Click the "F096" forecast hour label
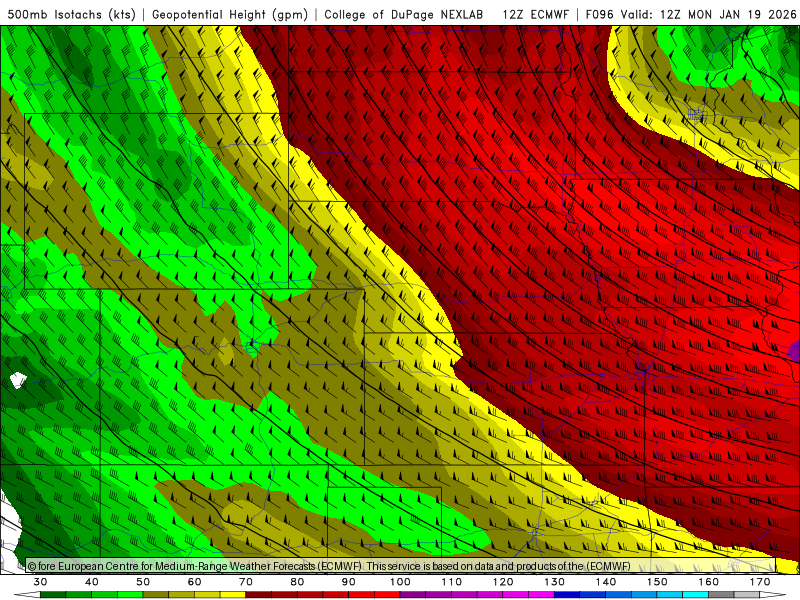 pyautogui.click(x=600, y=14)
